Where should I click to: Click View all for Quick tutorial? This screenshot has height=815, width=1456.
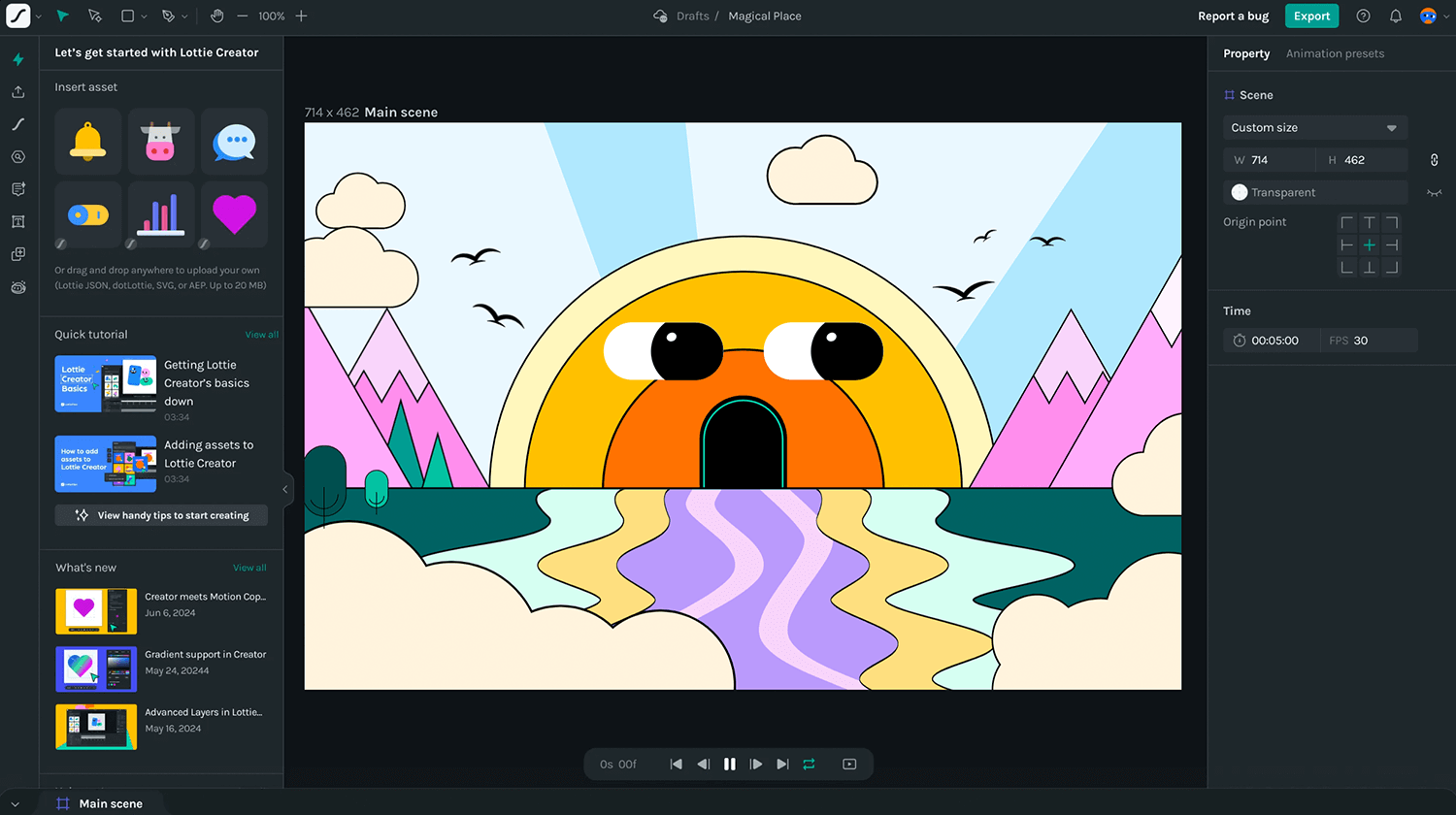(x=262, y=335)
